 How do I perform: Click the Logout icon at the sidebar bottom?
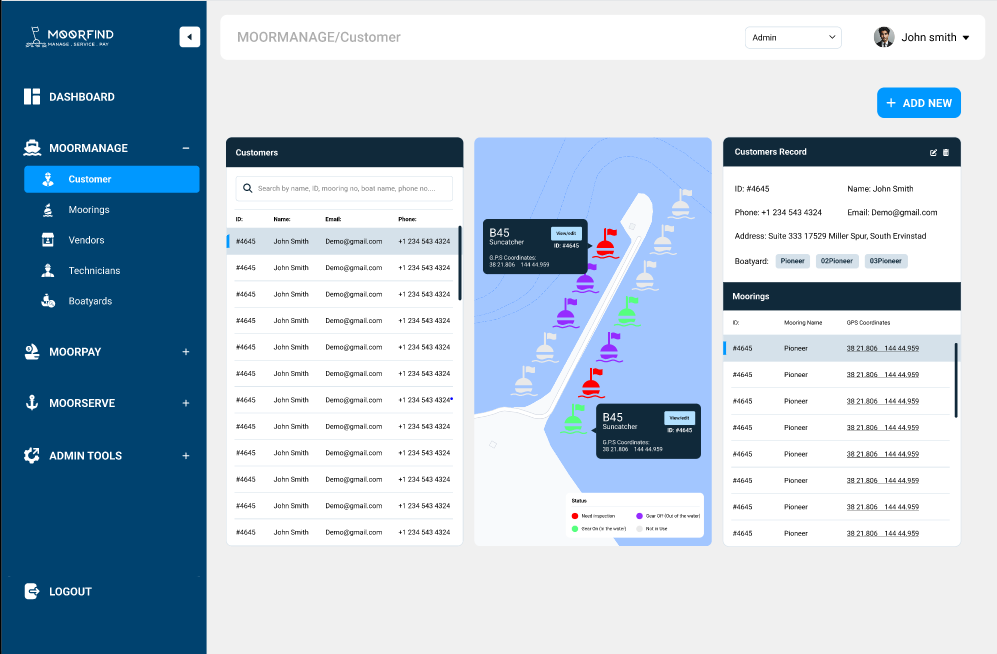pos(33,591)
